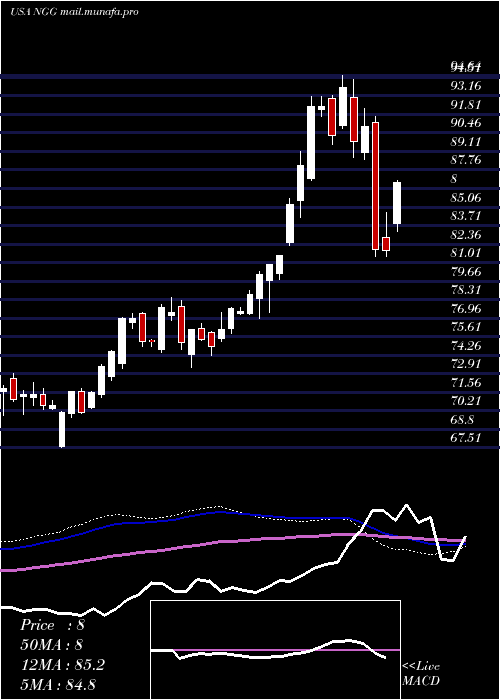Click the 85.06 price axis label

point(466,197)
